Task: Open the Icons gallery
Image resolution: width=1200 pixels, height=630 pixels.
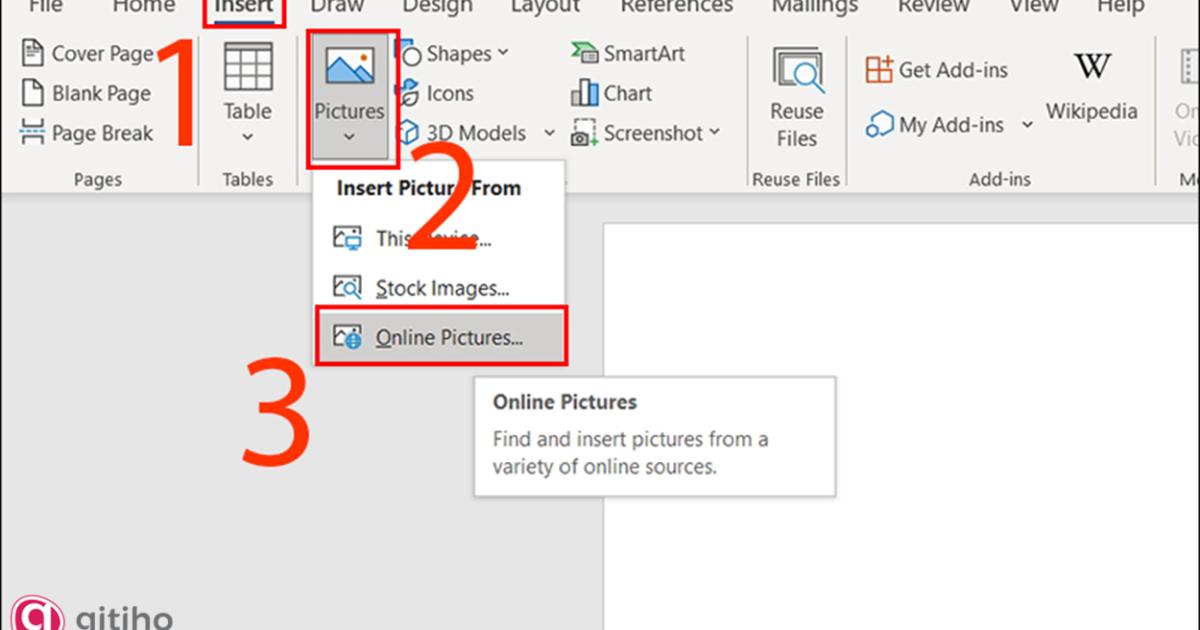Action: coord(436,93)
